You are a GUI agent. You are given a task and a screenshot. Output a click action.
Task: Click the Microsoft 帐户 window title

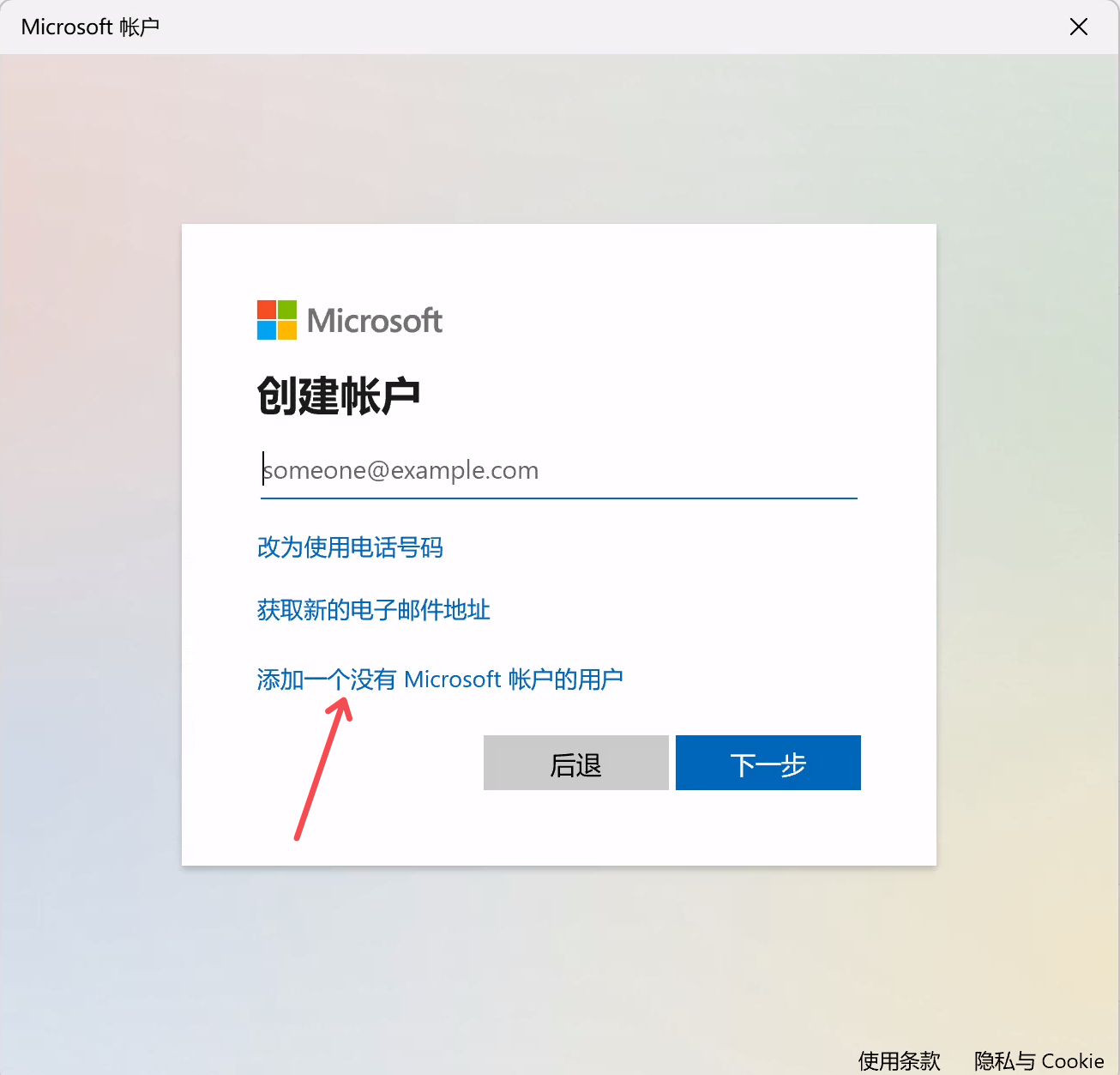point(90,27)
